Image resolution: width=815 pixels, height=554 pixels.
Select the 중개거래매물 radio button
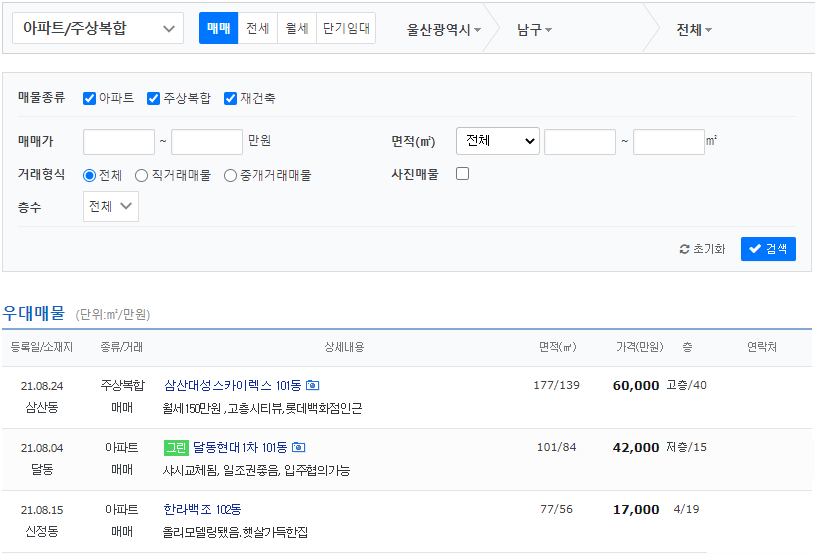(x=230, y=176)
